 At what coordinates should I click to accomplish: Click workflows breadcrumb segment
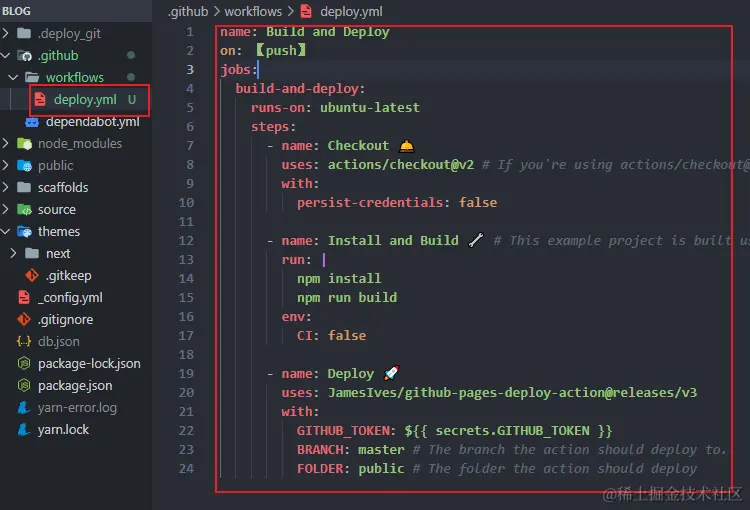[x=254, y=11]
